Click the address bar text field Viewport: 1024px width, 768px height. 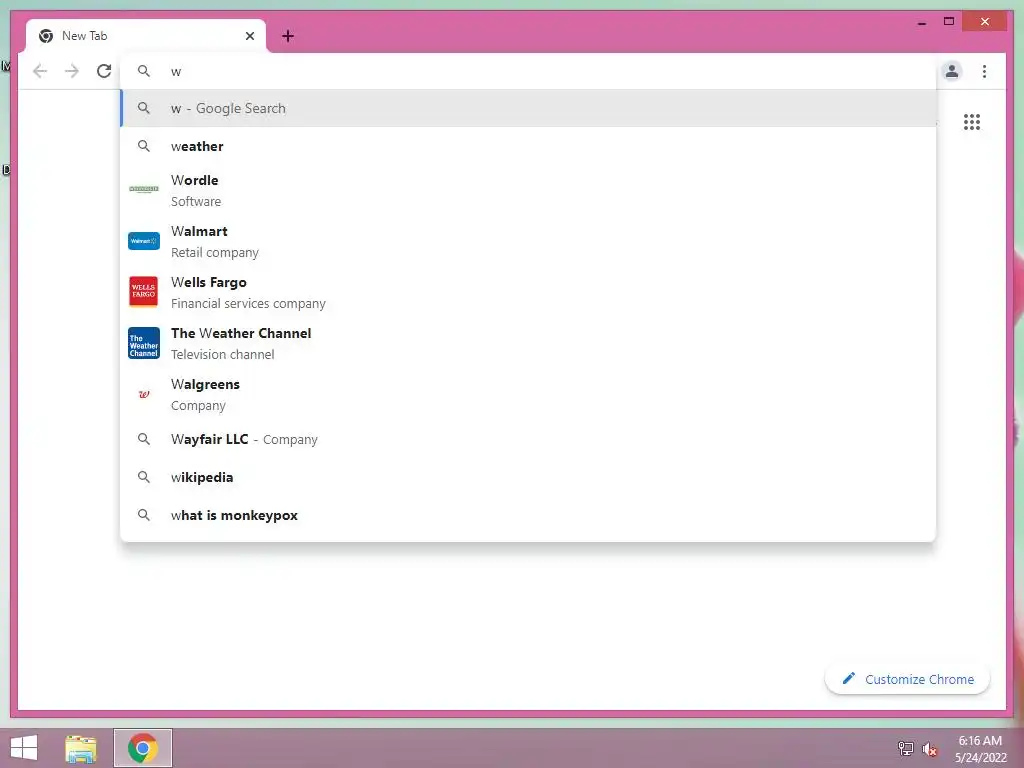[528, 71]
